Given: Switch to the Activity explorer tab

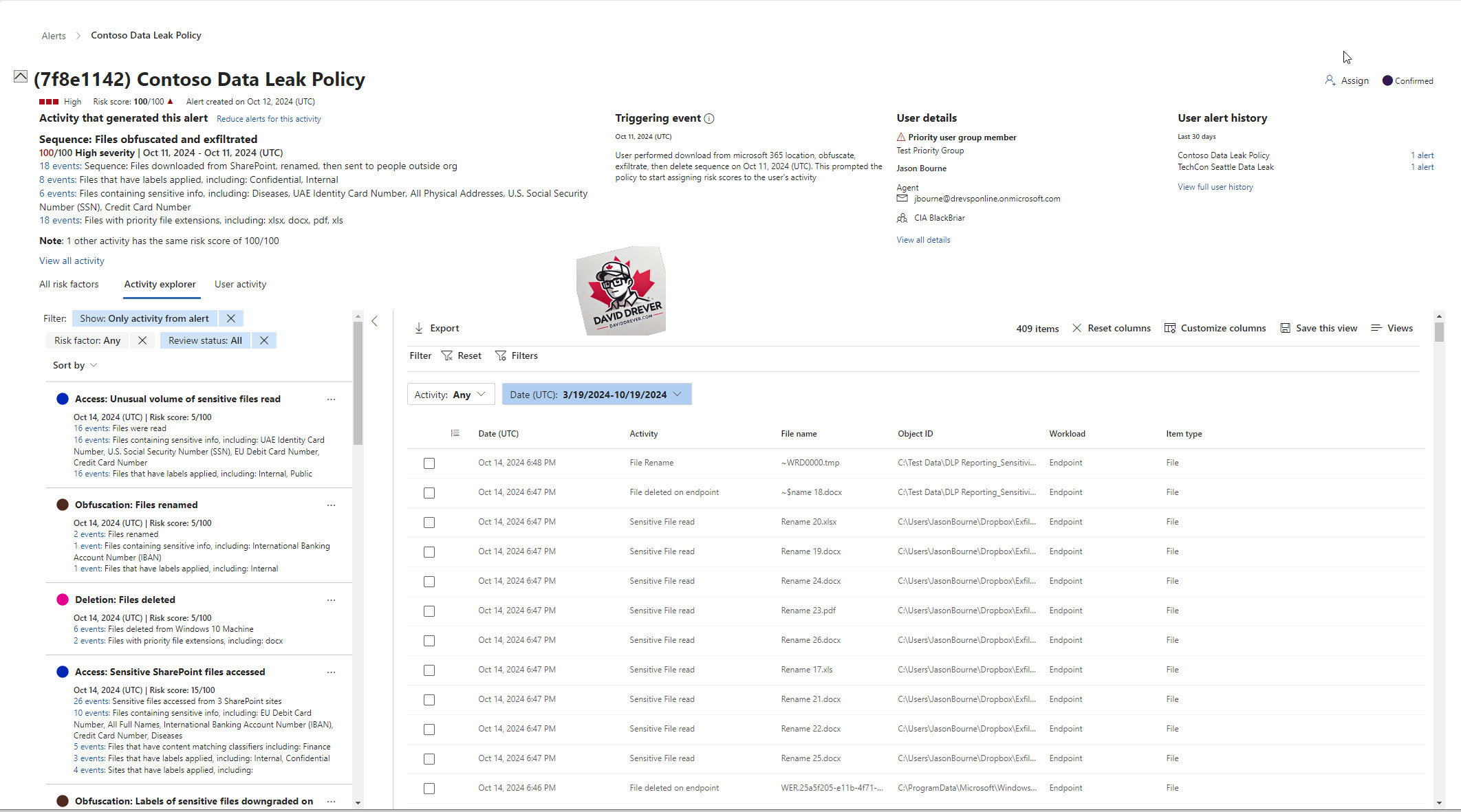Looking at the screenshot, I should [160, 284].
